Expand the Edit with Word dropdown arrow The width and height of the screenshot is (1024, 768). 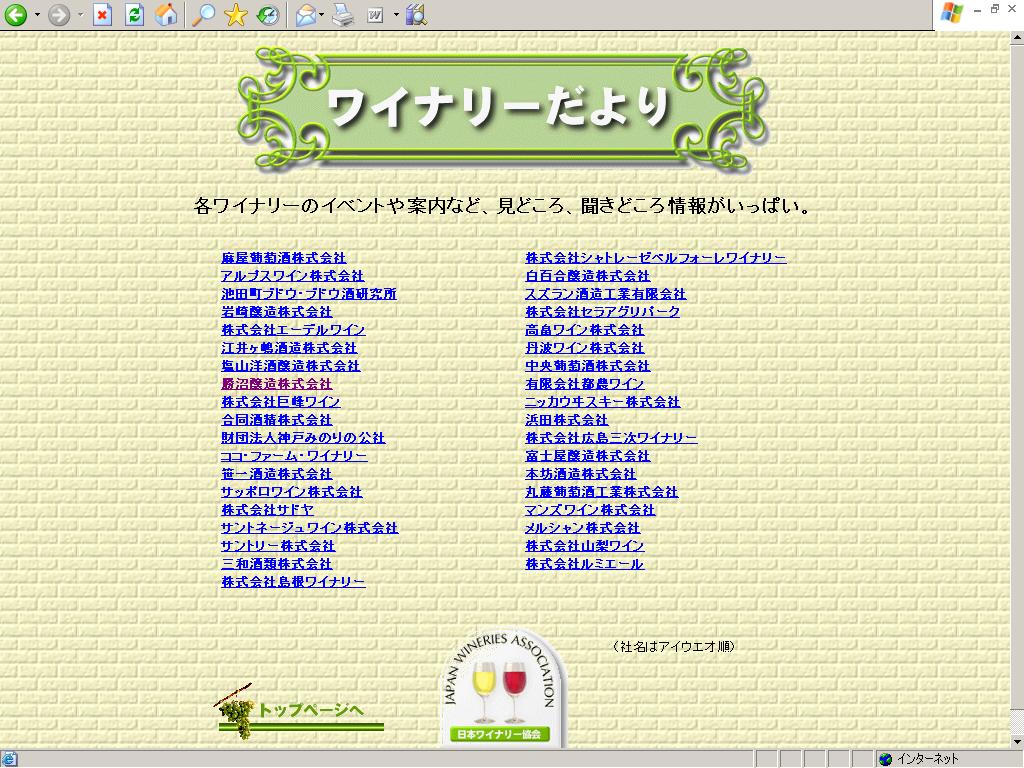396,14
